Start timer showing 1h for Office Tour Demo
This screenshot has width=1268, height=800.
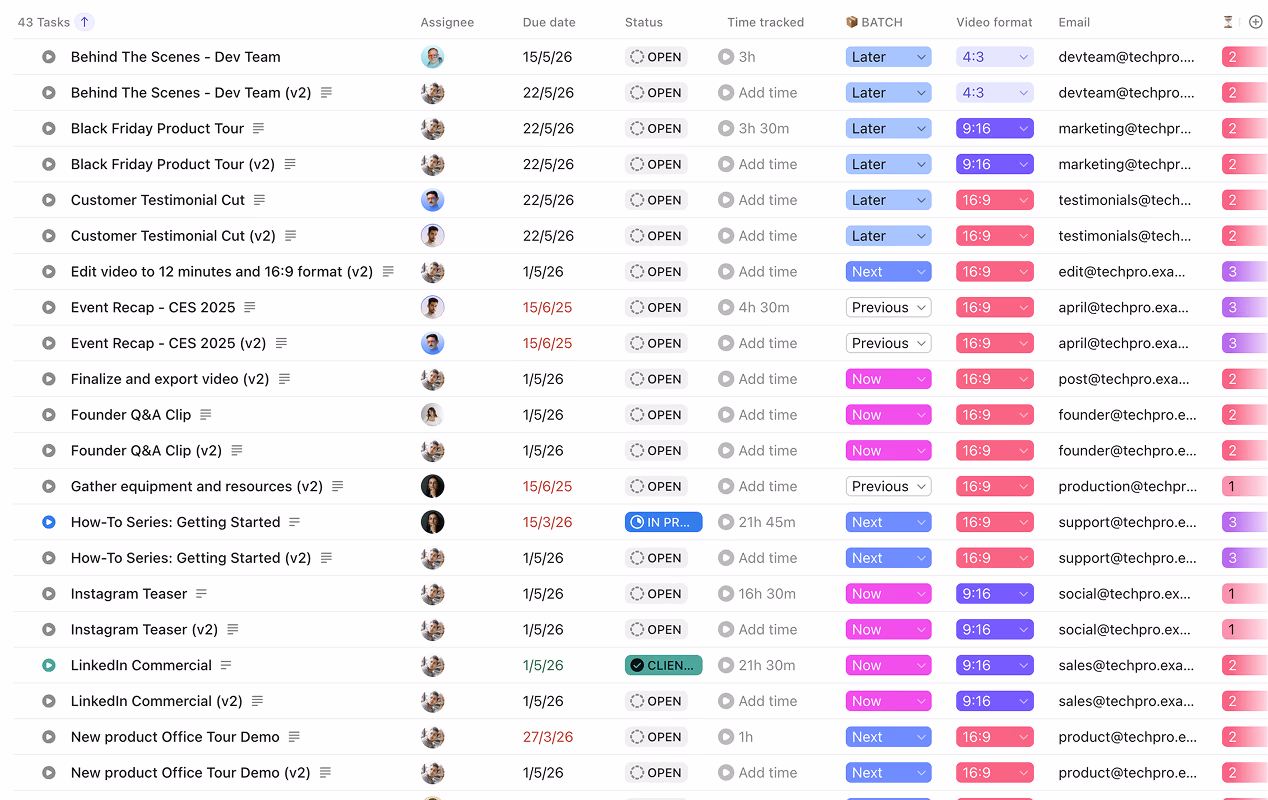[x=726, y=737]
